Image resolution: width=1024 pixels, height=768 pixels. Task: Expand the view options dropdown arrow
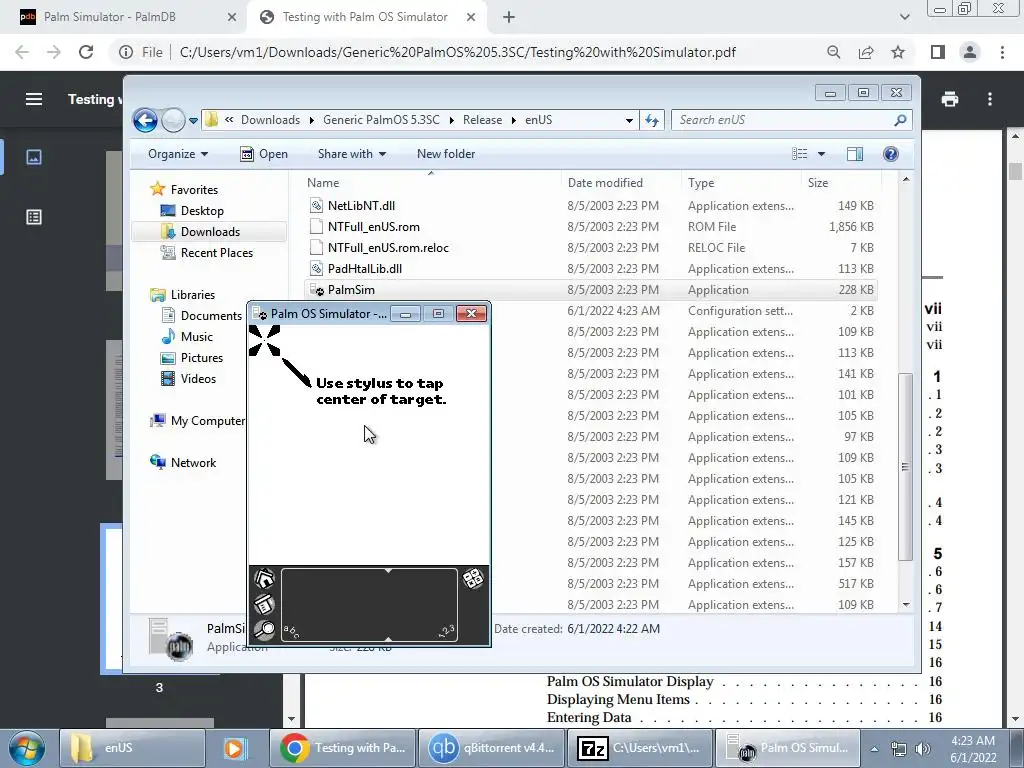(822, 154)
